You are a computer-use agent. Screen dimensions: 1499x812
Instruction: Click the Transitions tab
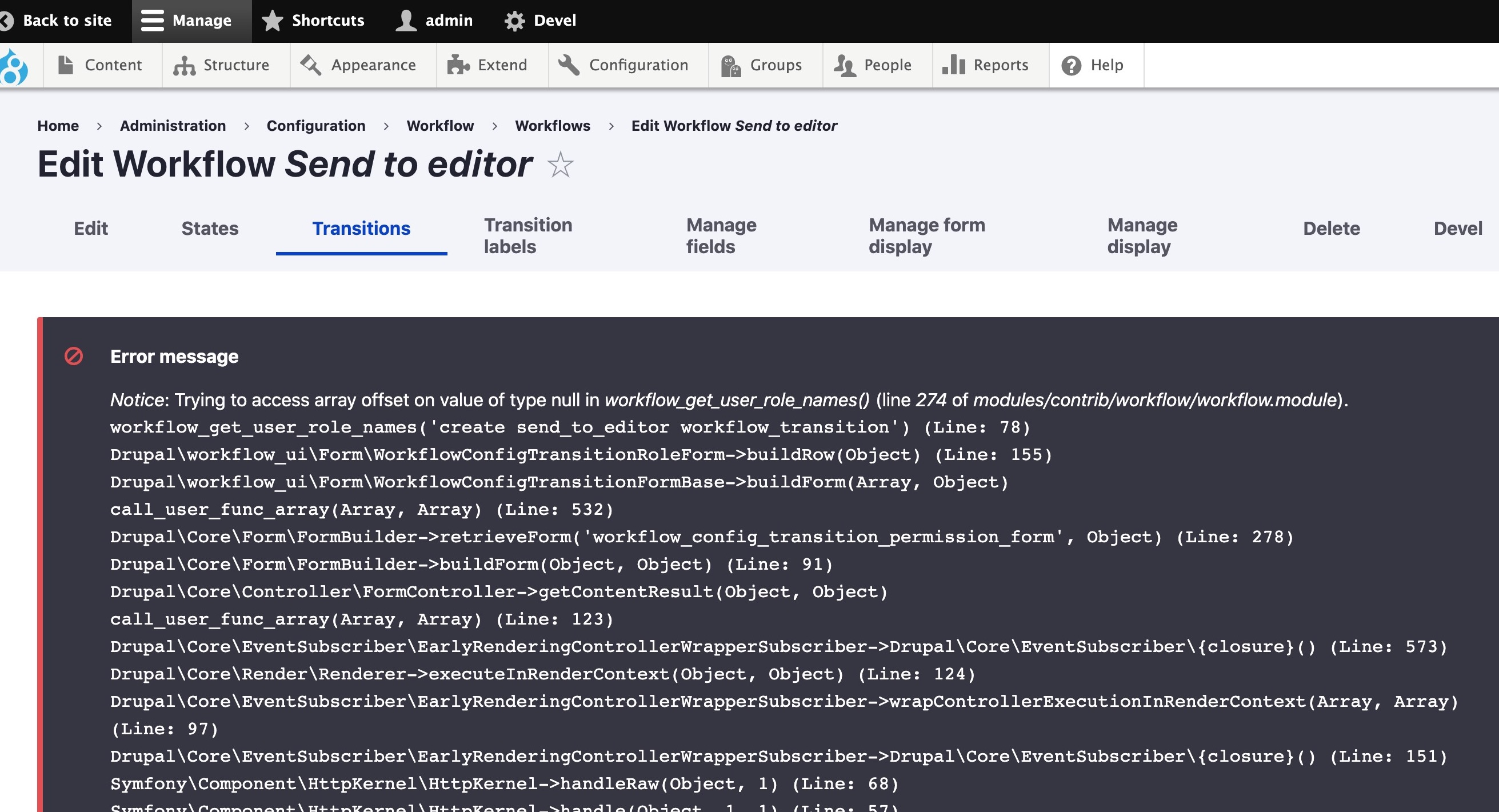pos(361,228)
